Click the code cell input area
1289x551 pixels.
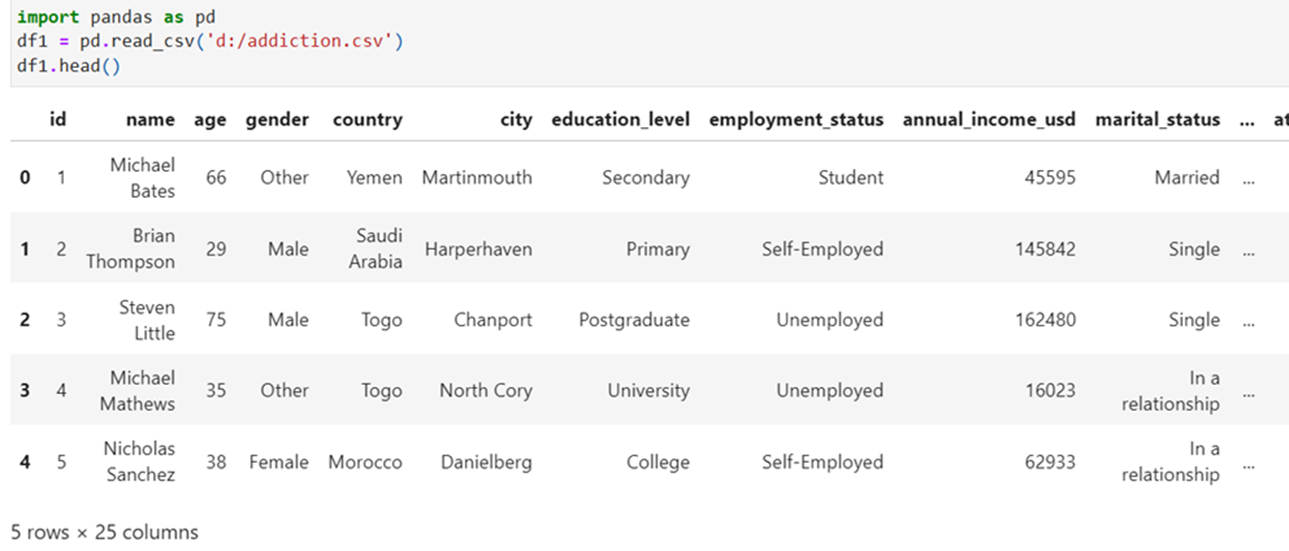[x=644, y=43]
